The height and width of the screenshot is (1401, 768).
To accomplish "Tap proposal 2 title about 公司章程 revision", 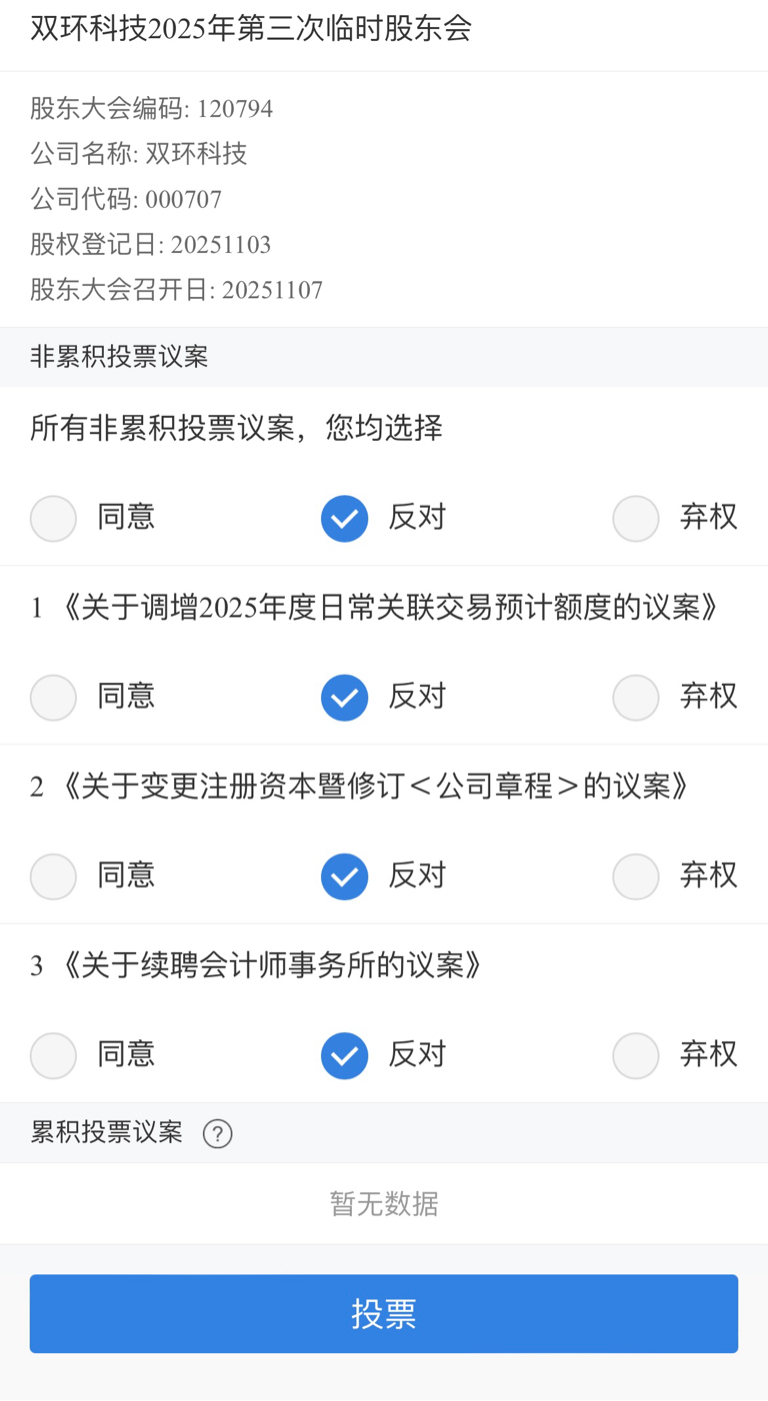I will 360,787.
